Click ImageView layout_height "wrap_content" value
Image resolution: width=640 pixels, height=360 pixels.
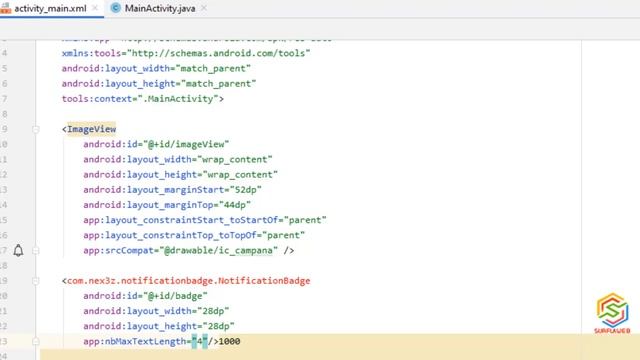pos(240,175)
